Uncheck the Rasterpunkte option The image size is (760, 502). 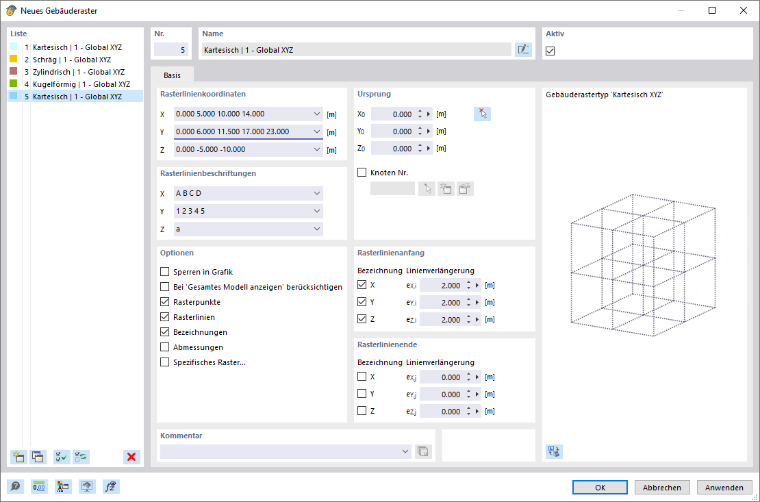pyautogui.click(x=164, y=302)
